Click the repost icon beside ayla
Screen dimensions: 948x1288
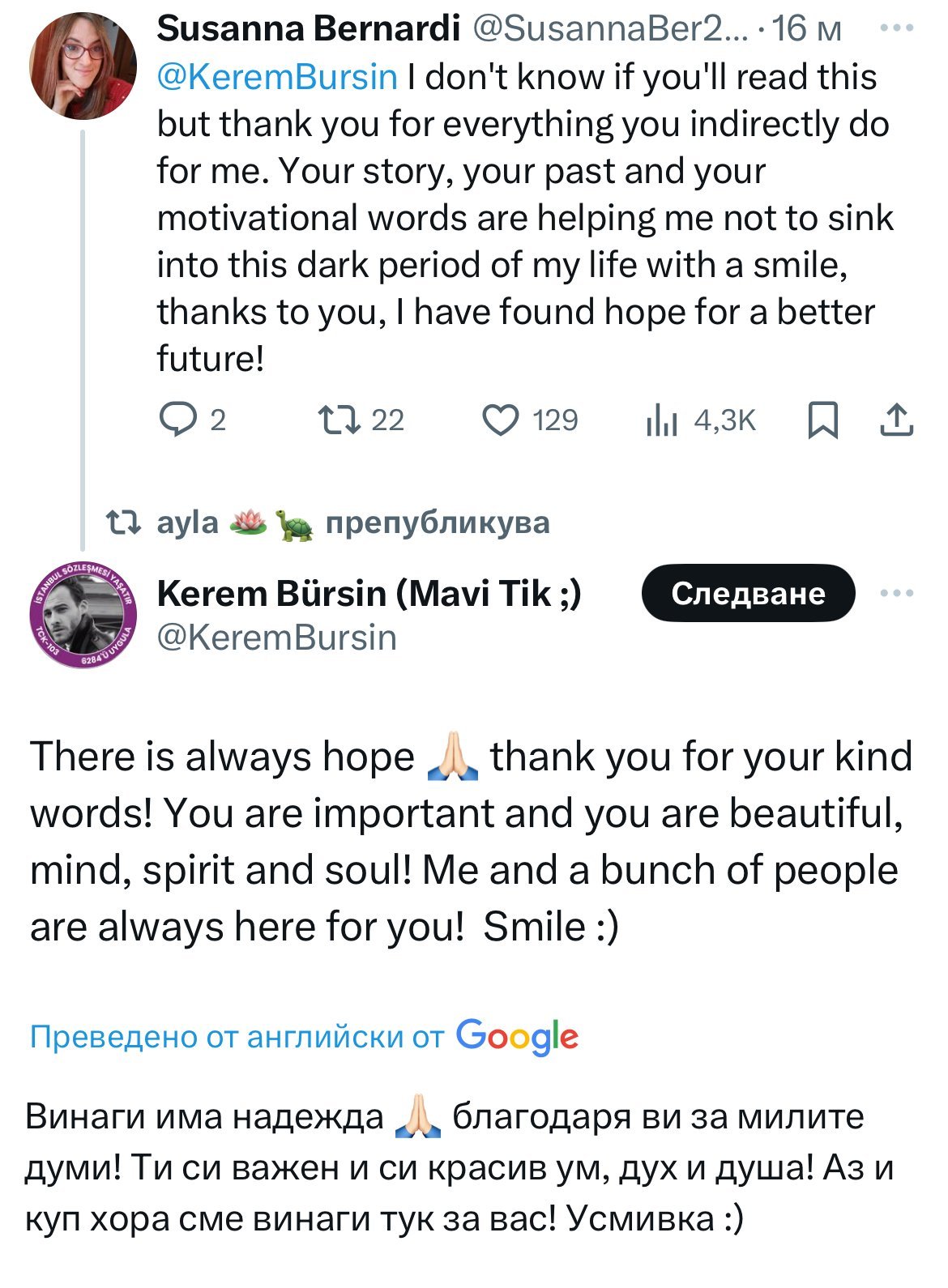(x=126, y=522)
